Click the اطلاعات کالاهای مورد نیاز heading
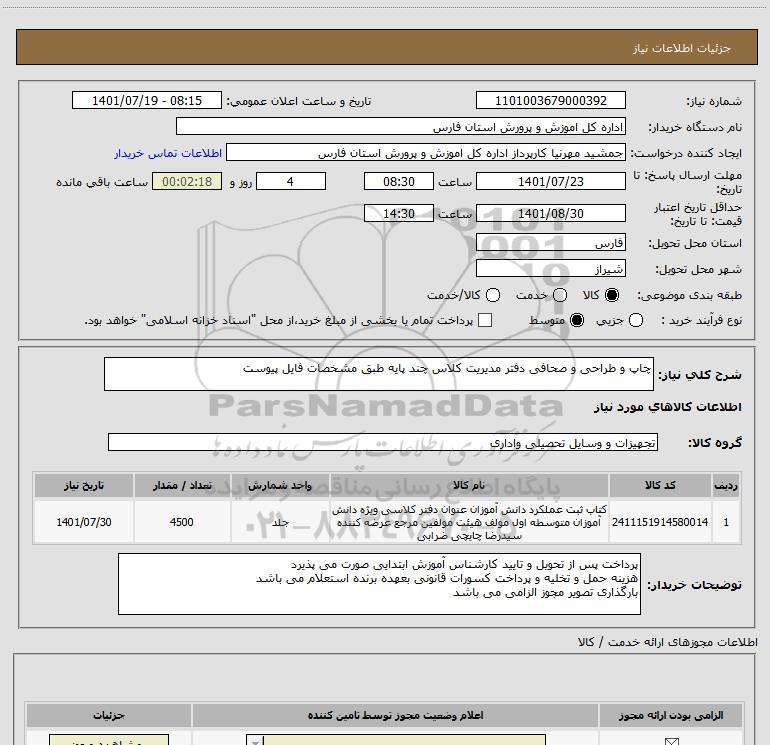Screen dimensions: 770x745 (667, 407)
